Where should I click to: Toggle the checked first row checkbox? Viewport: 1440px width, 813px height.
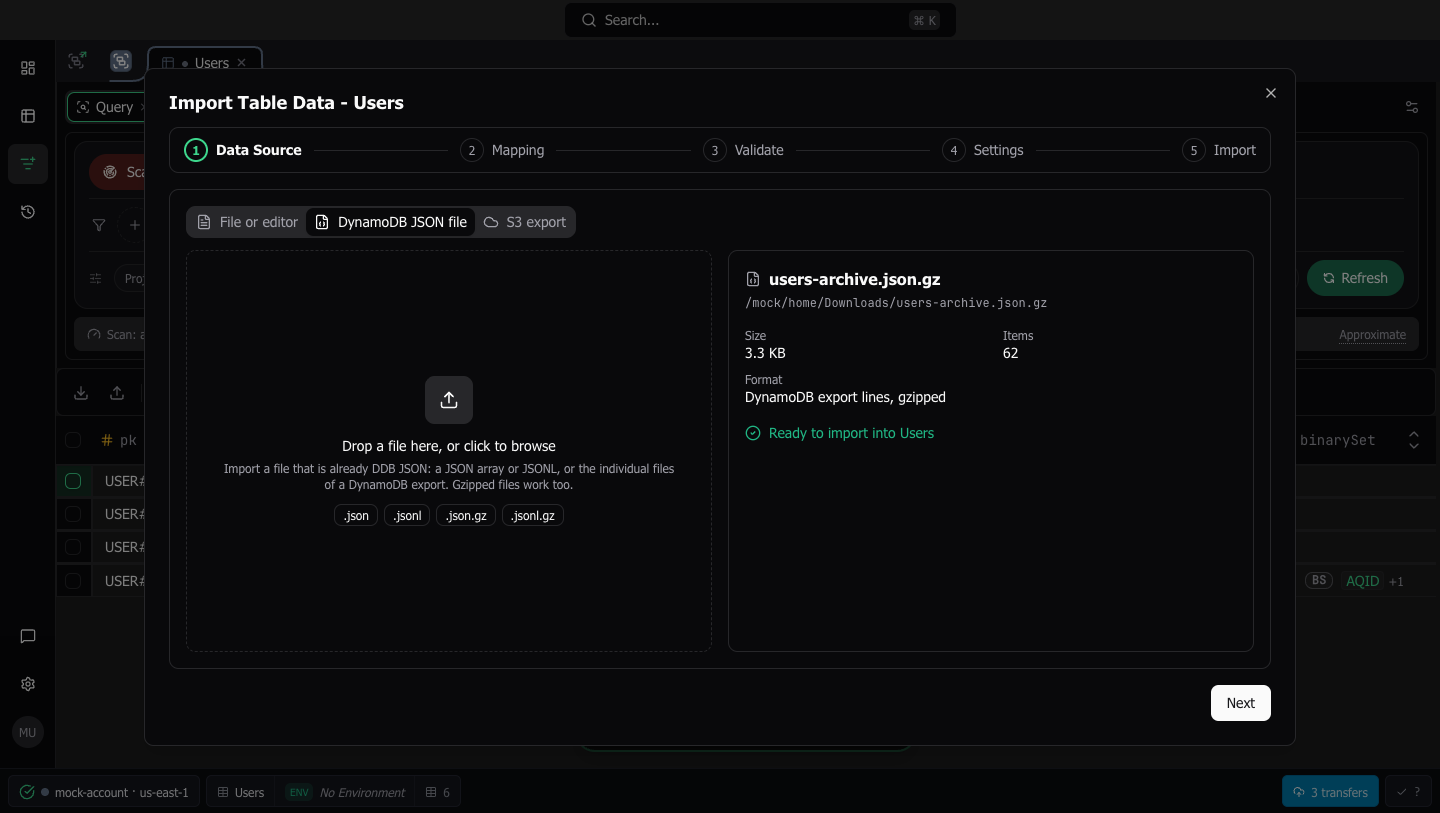73,481
